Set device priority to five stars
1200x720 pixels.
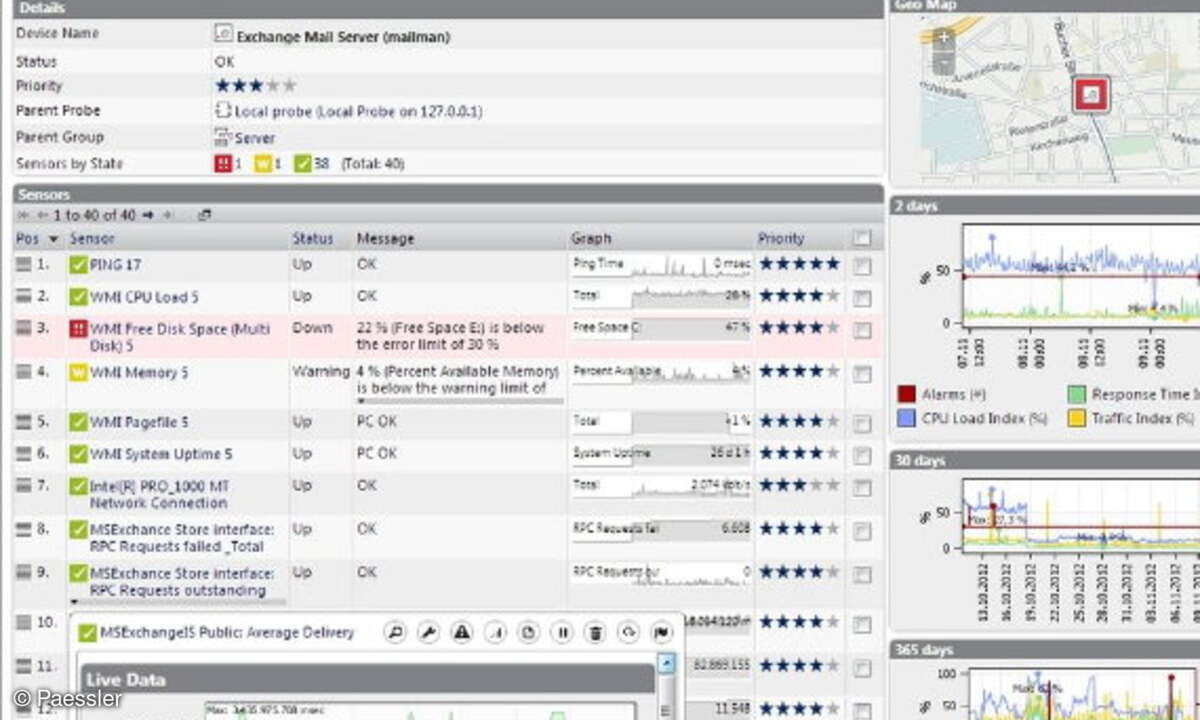(289, 86)
